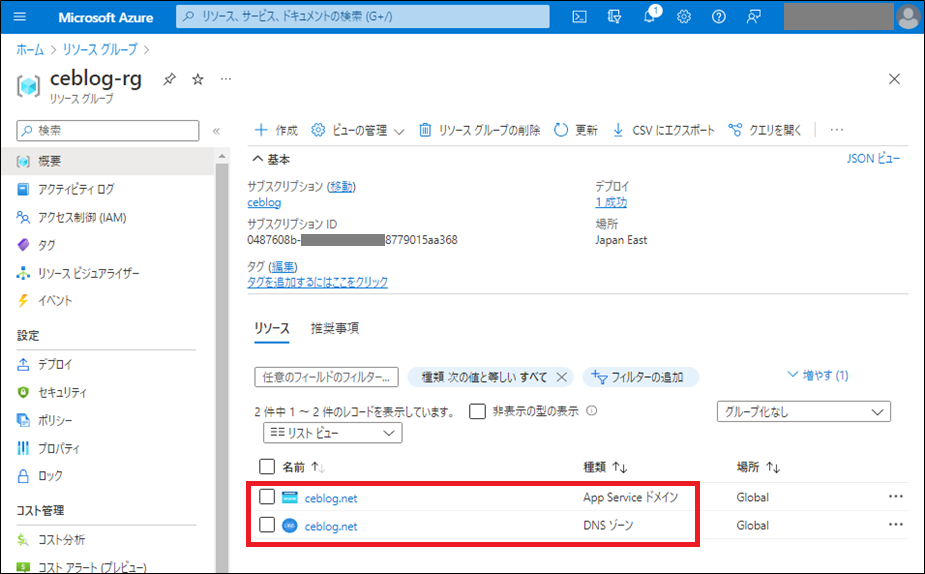Add ceblog-rg to favorites with star

coord(198,79)
